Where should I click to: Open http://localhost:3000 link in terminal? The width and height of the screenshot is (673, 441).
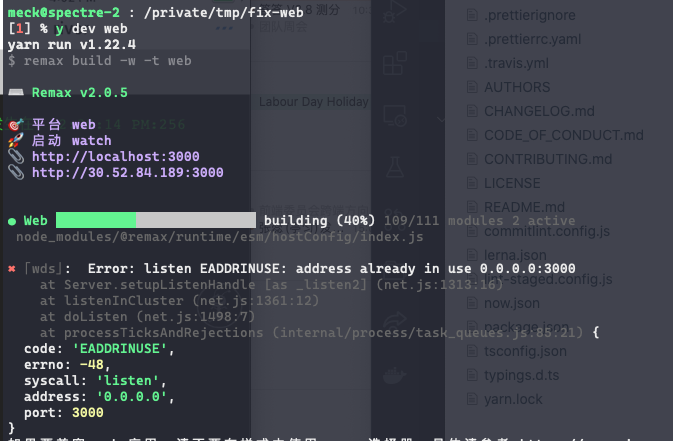115,156
